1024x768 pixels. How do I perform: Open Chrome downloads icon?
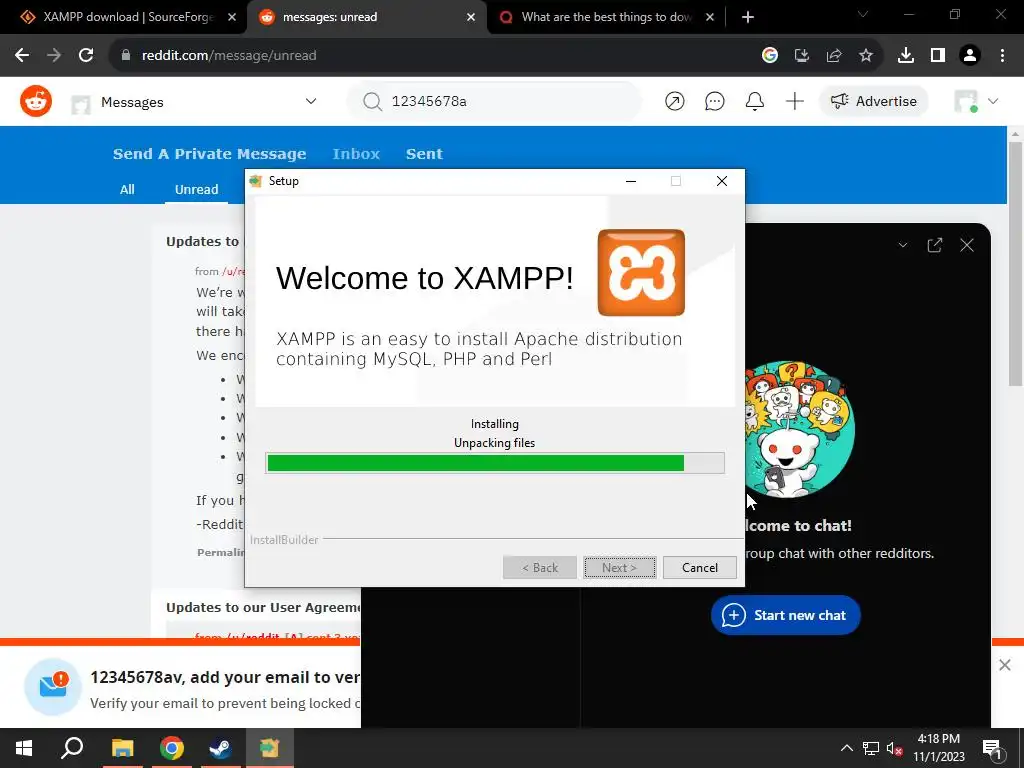906,56
